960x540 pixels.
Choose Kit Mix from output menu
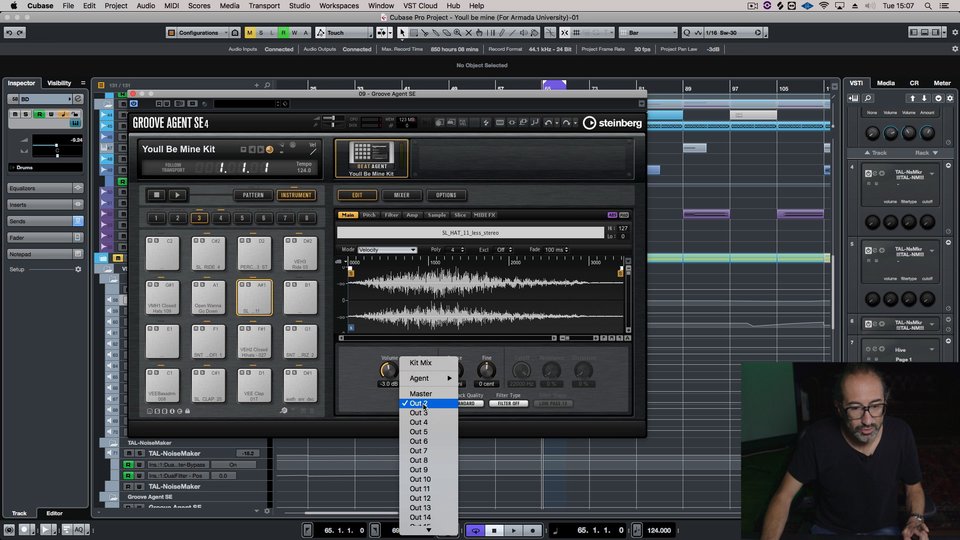click(x=421, y=363)
